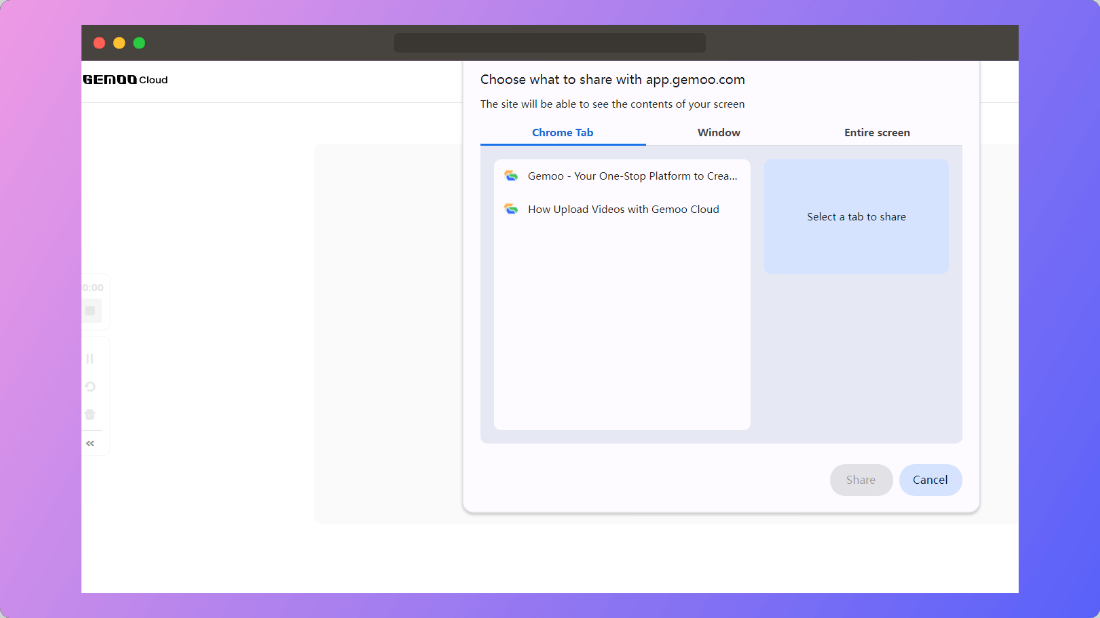Maximize the window with the green button
This screenshot has width=1100, height=618.
139,43
